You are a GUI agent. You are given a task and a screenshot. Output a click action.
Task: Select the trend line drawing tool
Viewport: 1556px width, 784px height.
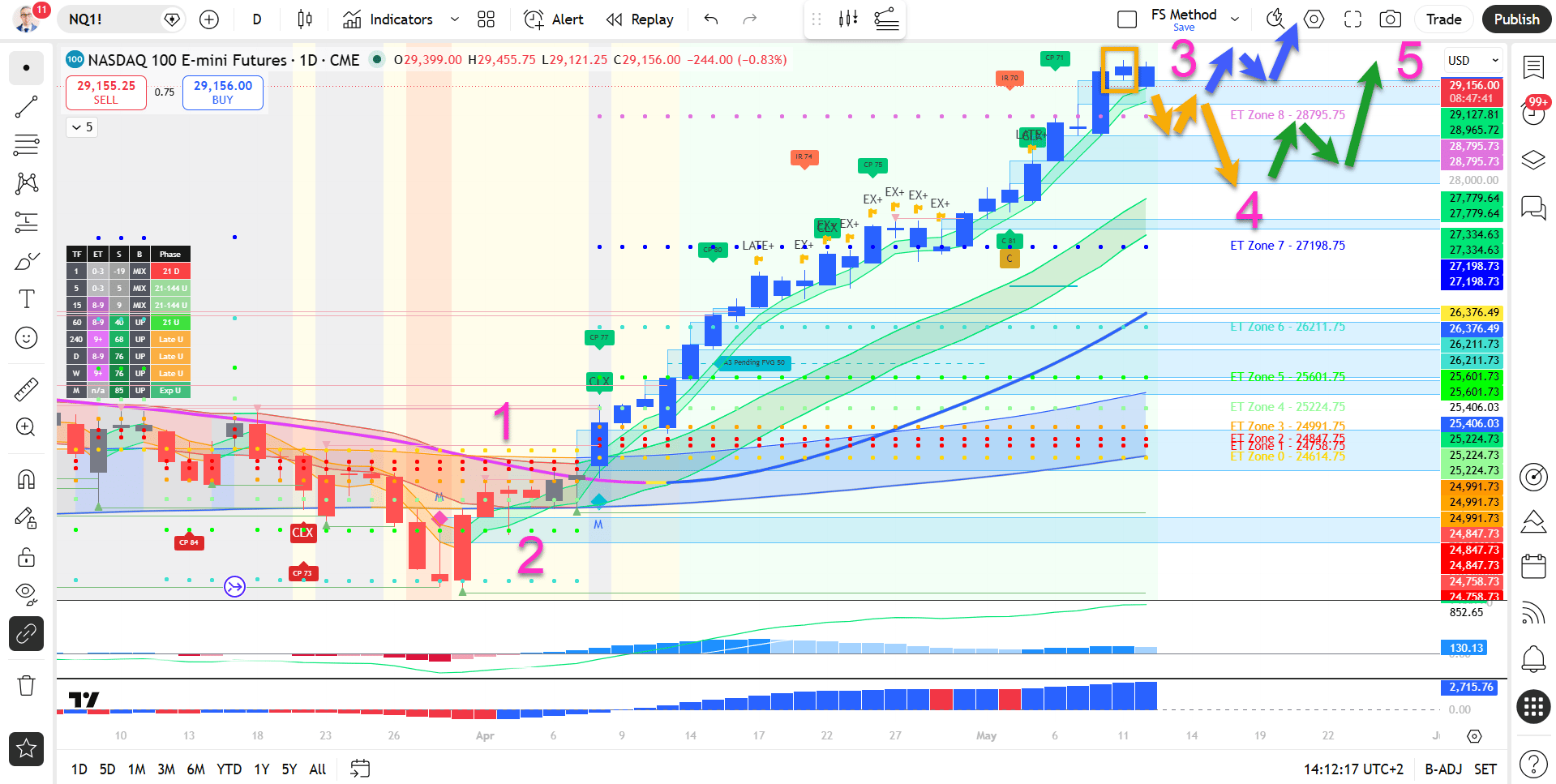coord(26,107)
